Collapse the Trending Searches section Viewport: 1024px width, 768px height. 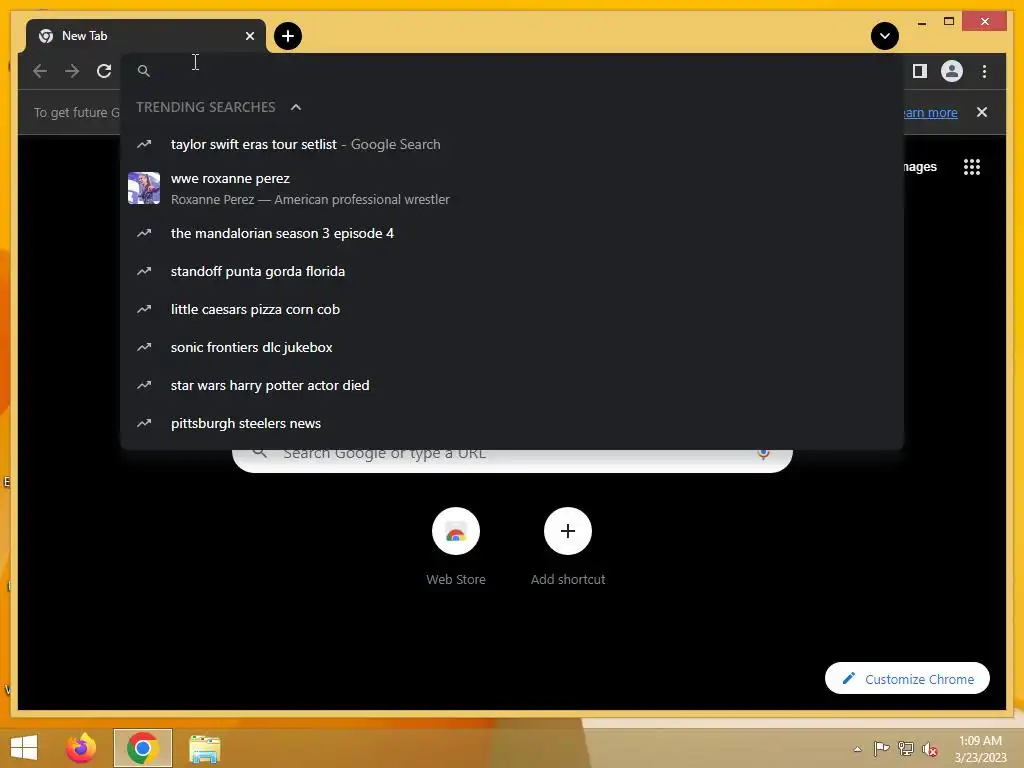[x=296, y=107]
